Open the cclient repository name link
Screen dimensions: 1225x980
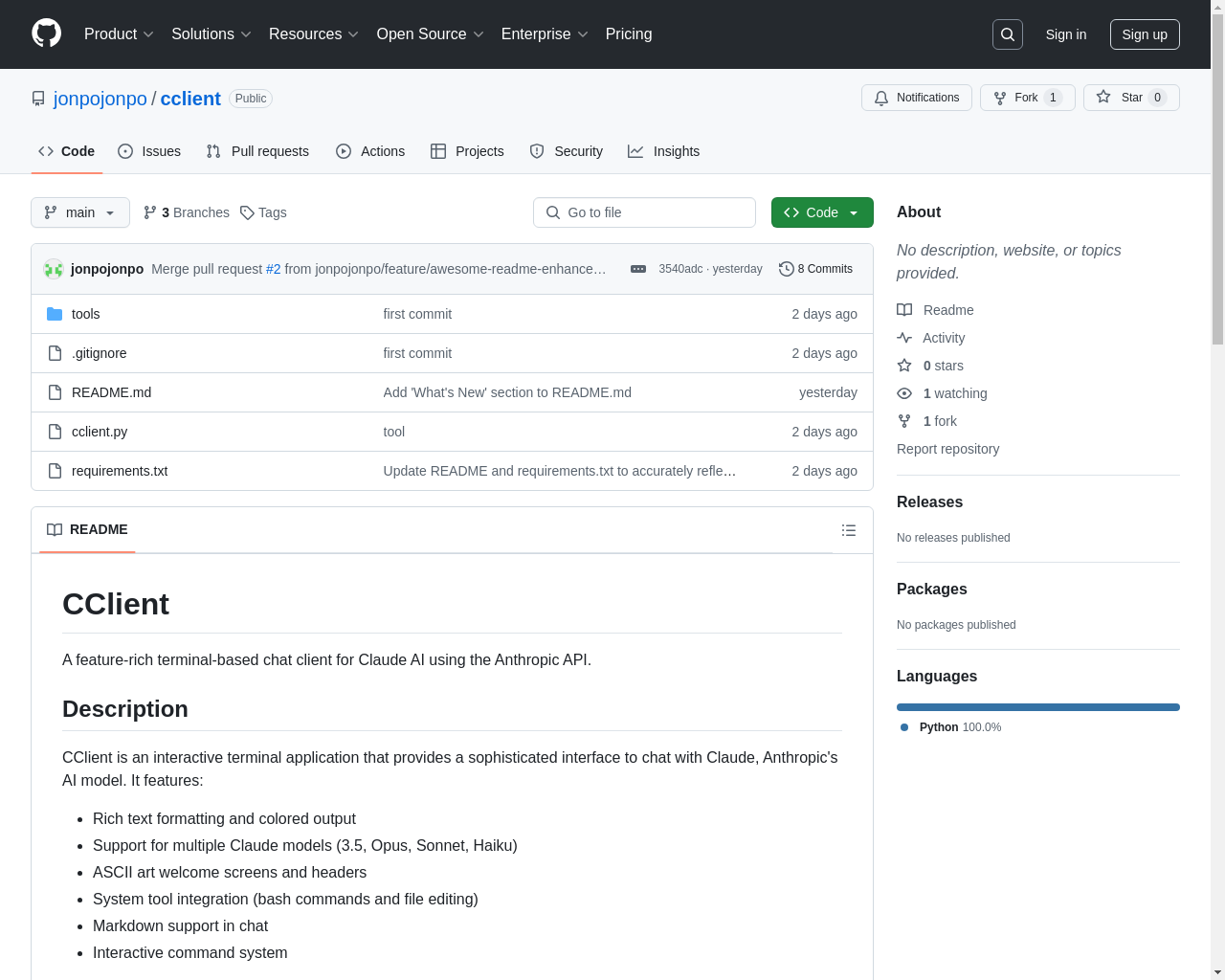coord(190,99)
